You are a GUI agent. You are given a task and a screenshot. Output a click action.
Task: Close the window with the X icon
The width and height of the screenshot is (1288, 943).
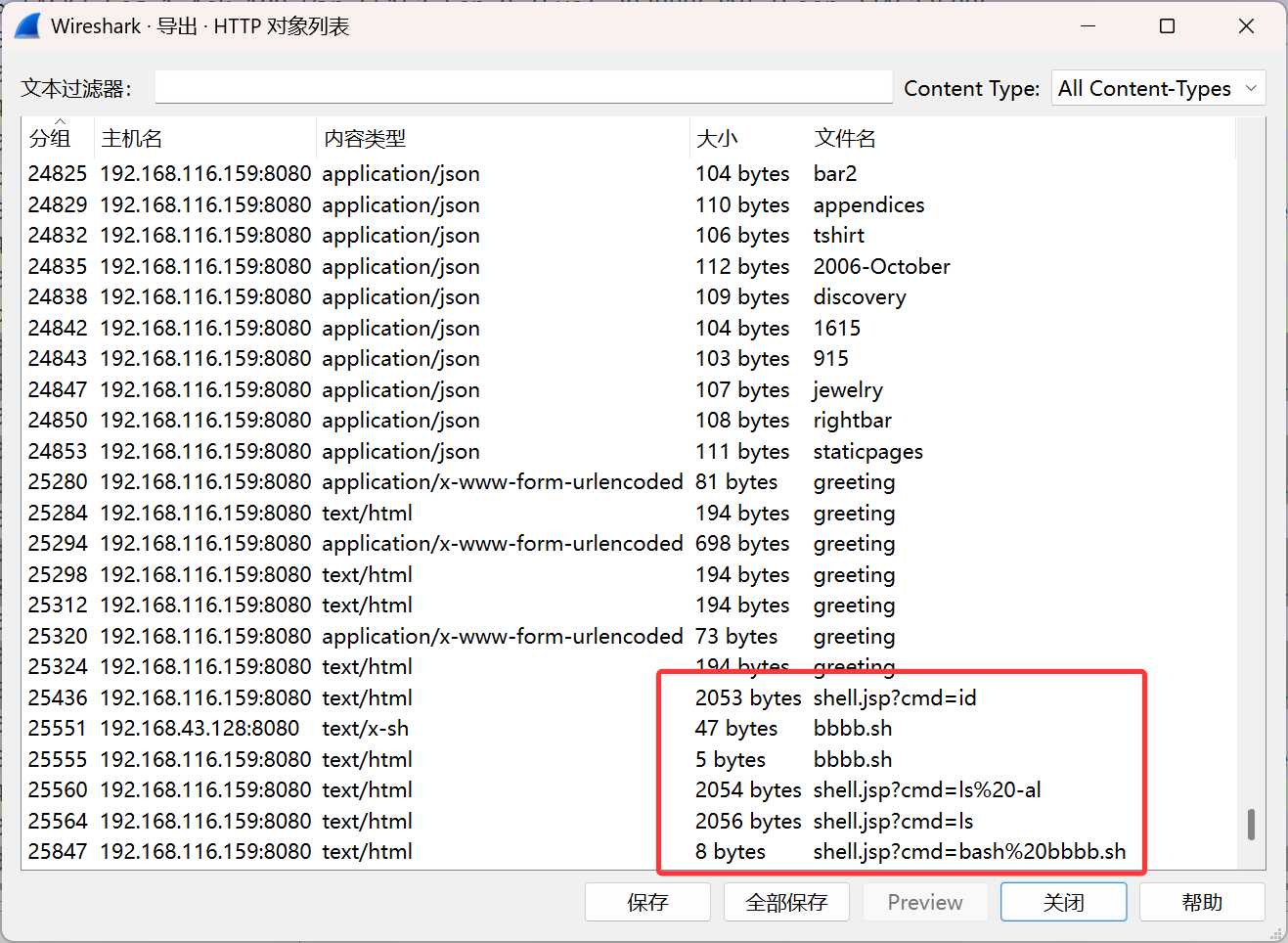[x=1246, y=26]
